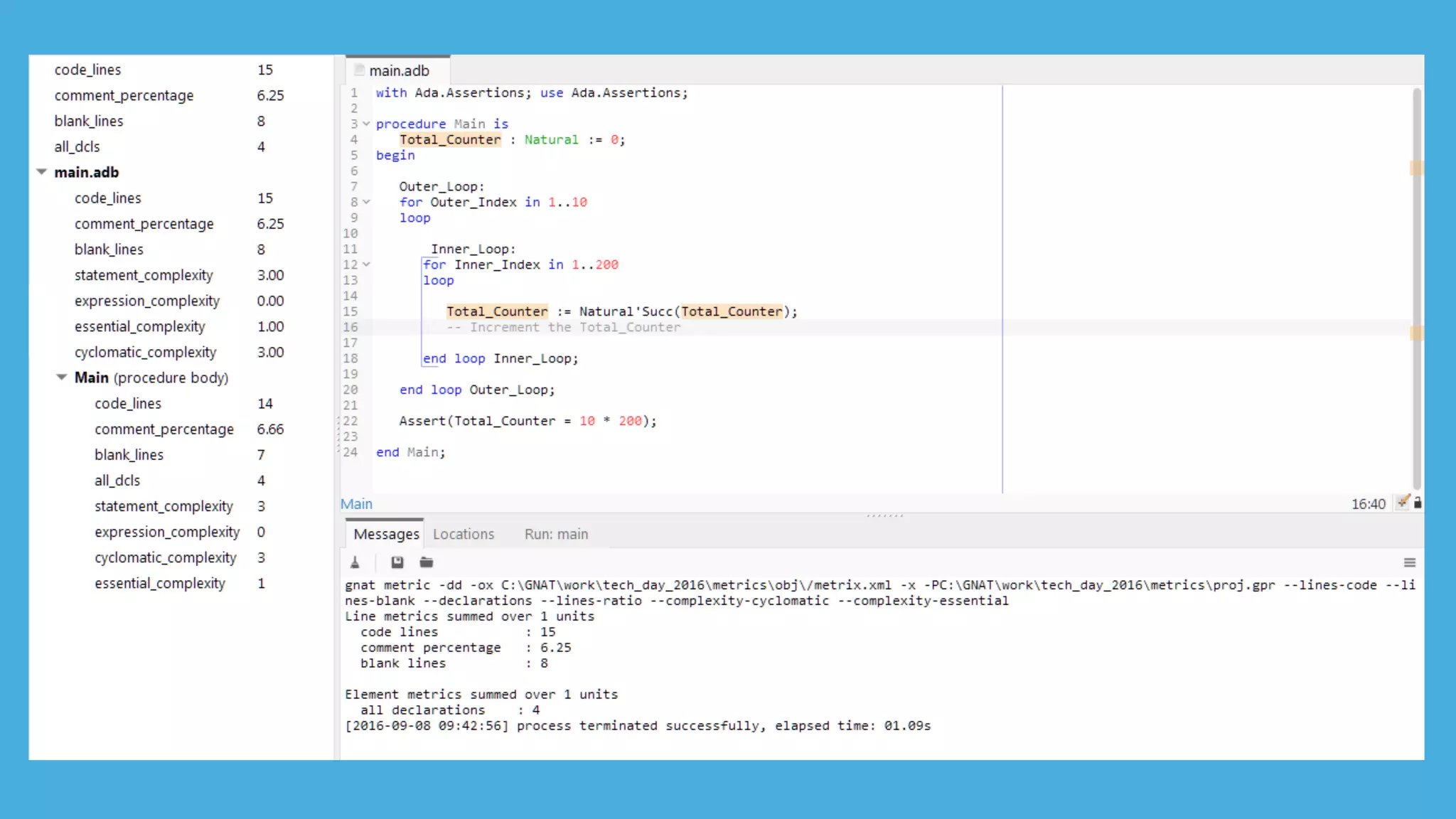The width and height of the screenshot is (1456, 819).
Task: Click the 16:40 cursor position indicator
Action: pos(1368,504)
